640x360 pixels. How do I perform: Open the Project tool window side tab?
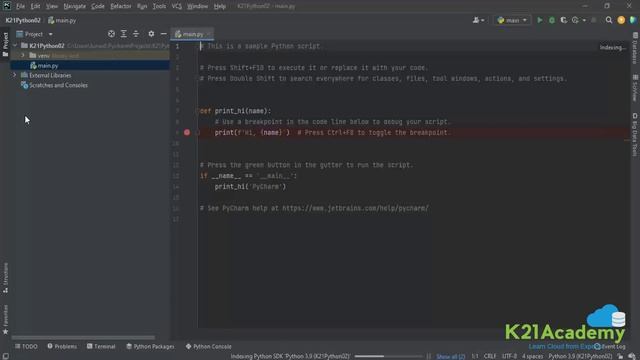(5, 44)
